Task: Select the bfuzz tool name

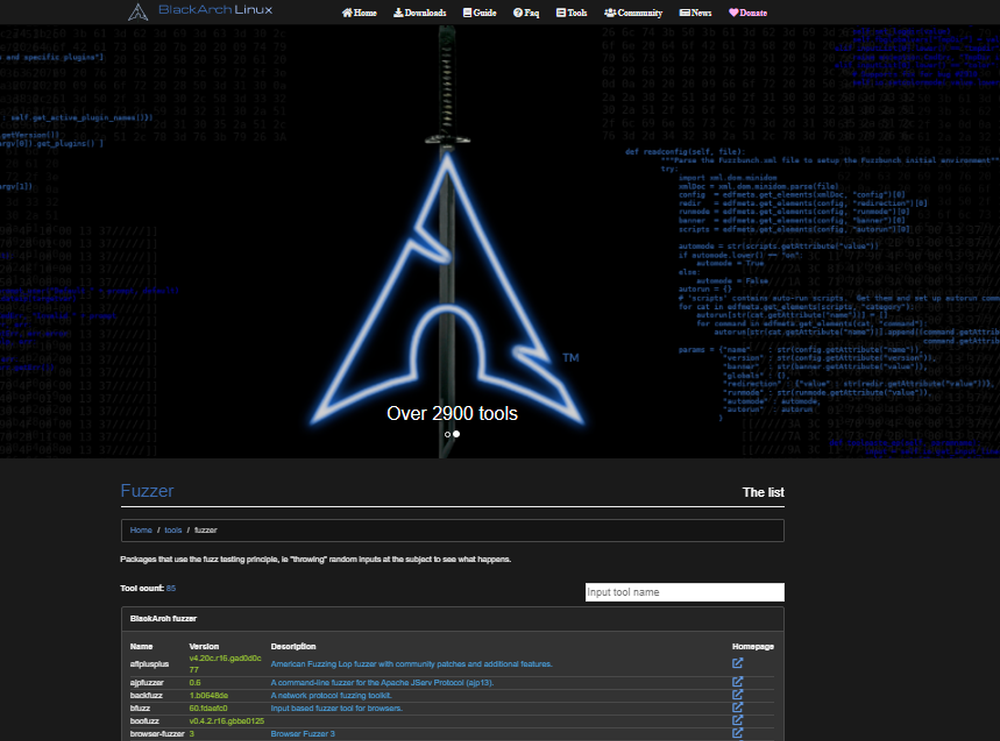Action: (140, 708)
